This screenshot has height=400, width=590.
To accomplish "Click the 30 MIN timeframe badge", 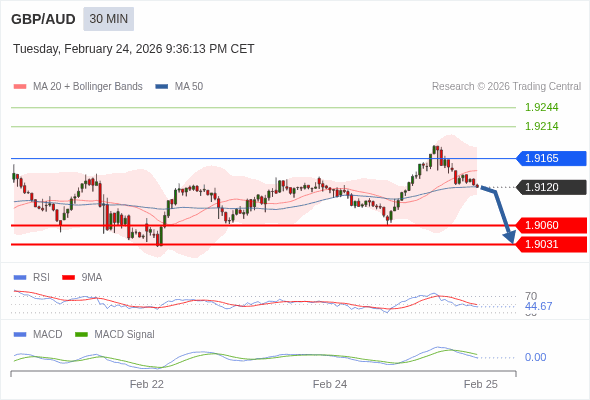I will pyautogui.click(x=108, y=19).
